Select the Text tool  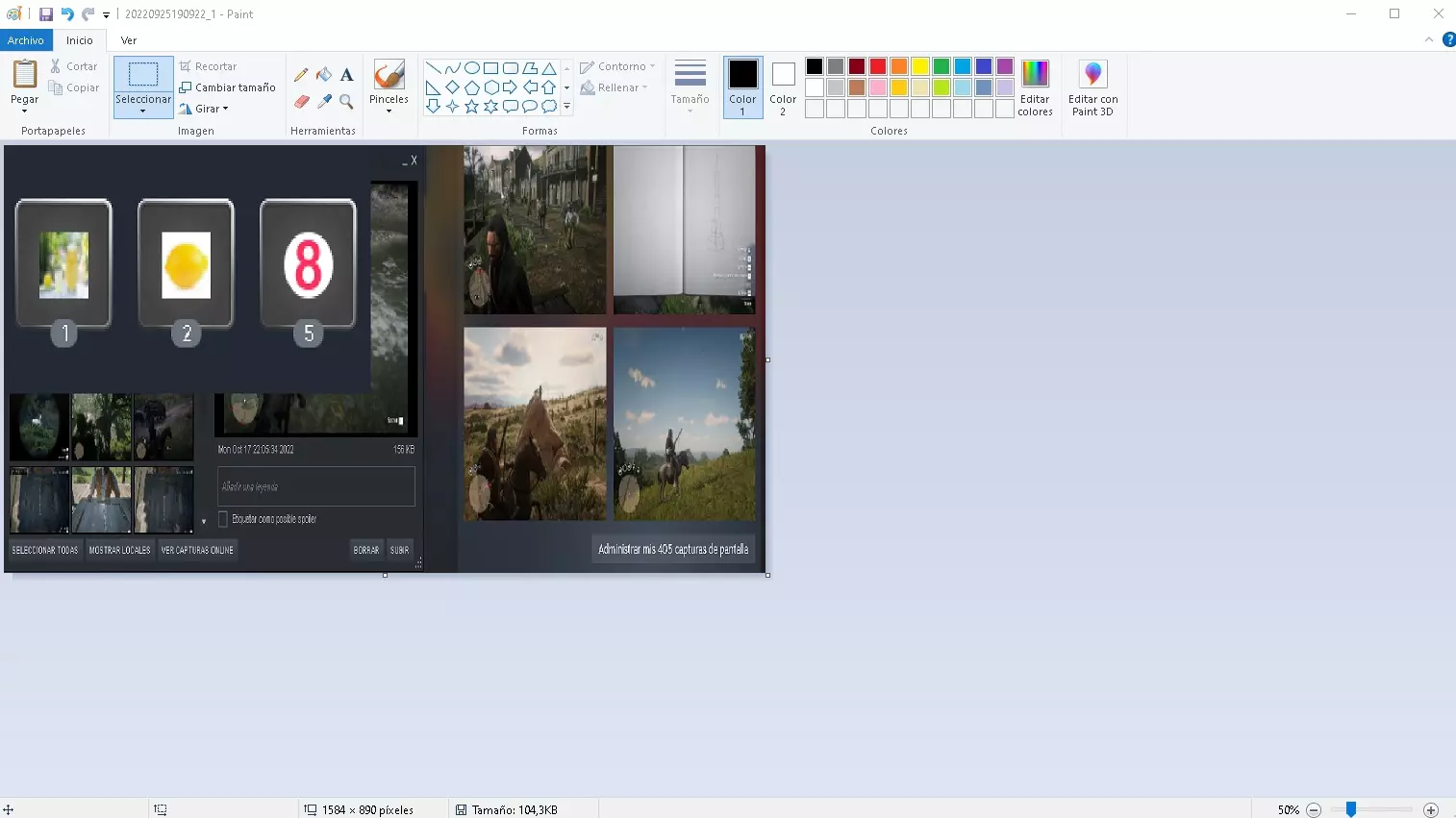[x=347, y=75]
